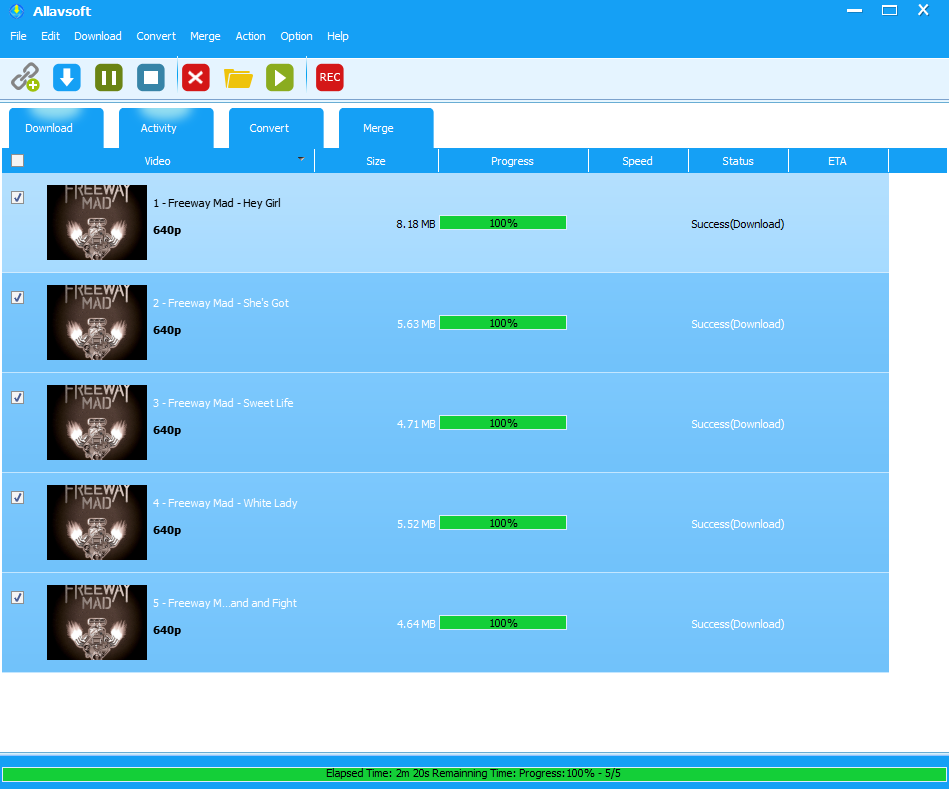Screen dimensions: 949x789
Task: Click the 8.18 MB size value
Action: 416,224
